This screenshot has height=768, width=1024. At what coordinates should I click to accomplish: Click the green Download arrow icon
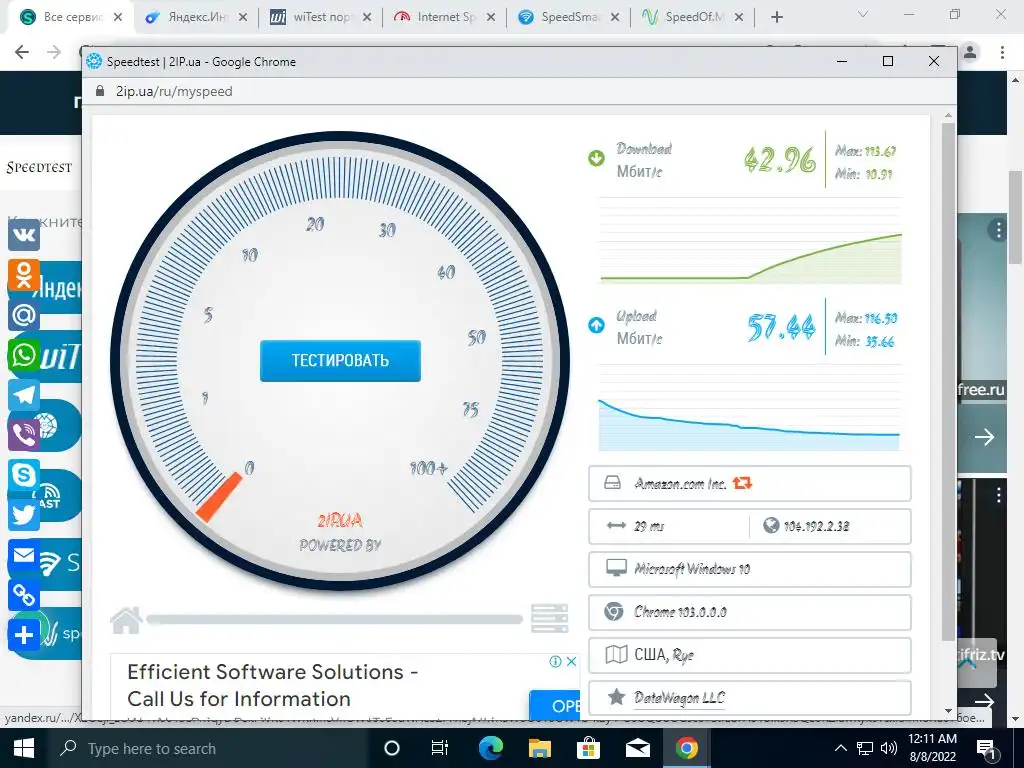[x=596, y=158]
